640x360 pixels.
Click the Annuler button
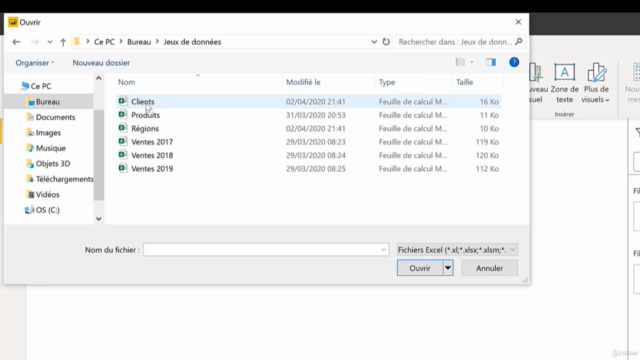[x=489, y=268]
